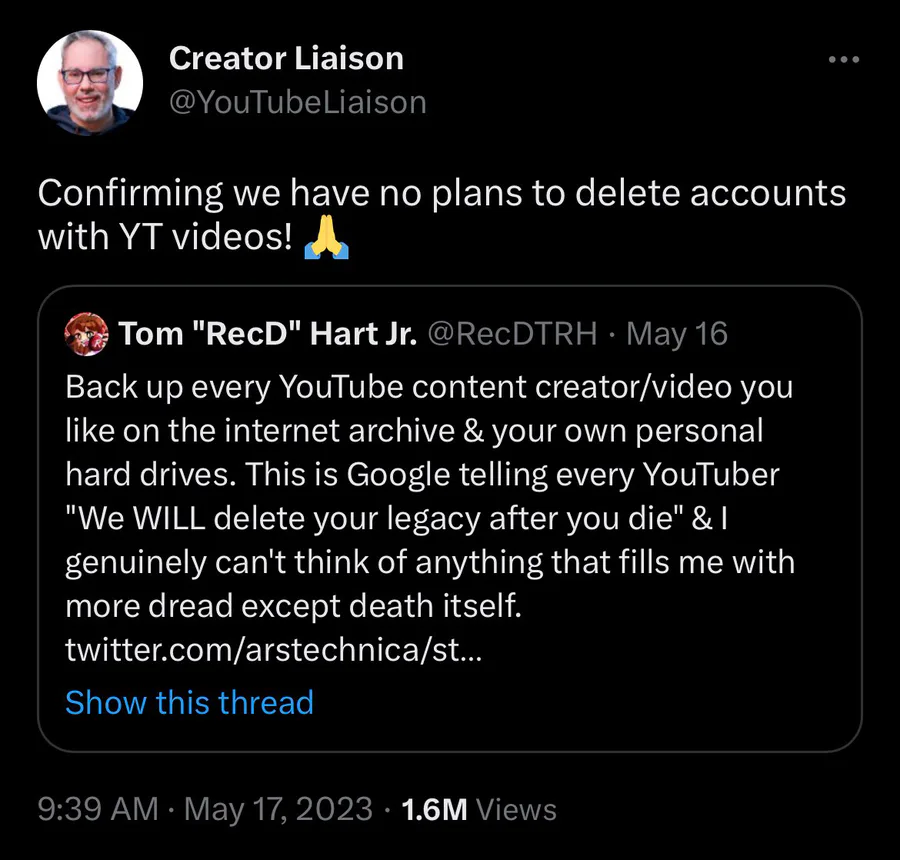Click the Views label
The image size is (900, 860).
[x=515, y=808]
